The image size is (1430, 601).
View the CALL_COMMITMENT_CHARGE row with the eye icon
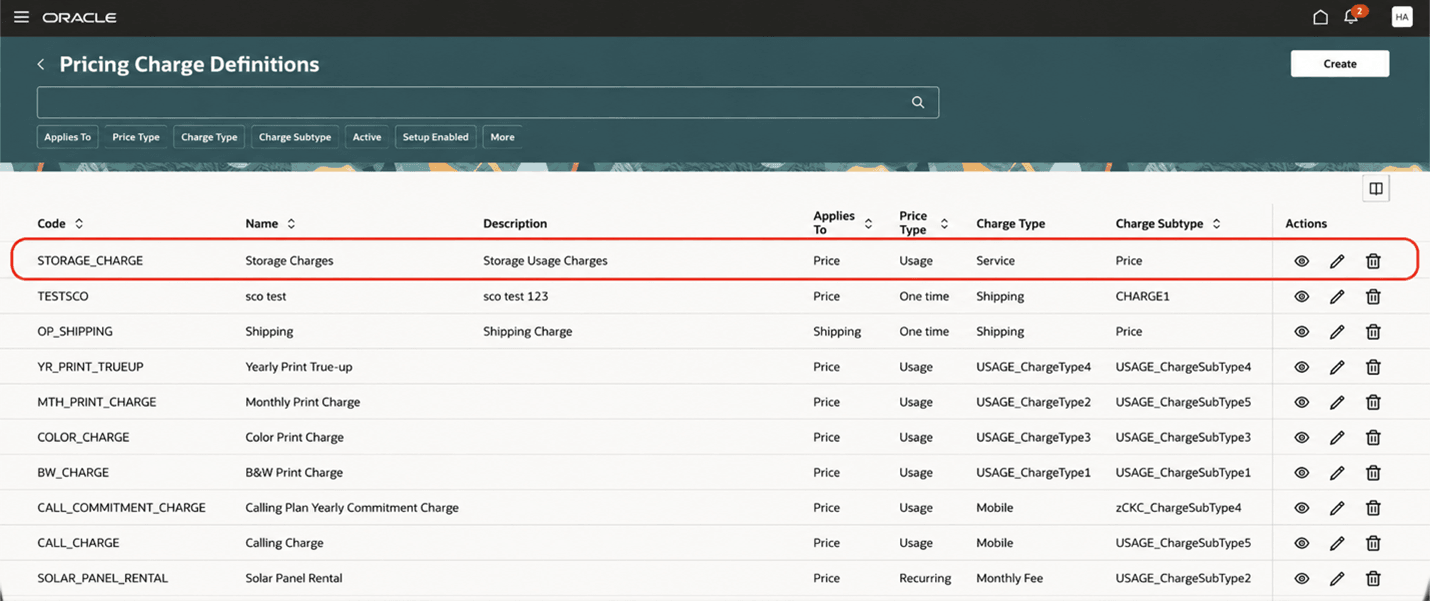click(x=1301, y=508)
